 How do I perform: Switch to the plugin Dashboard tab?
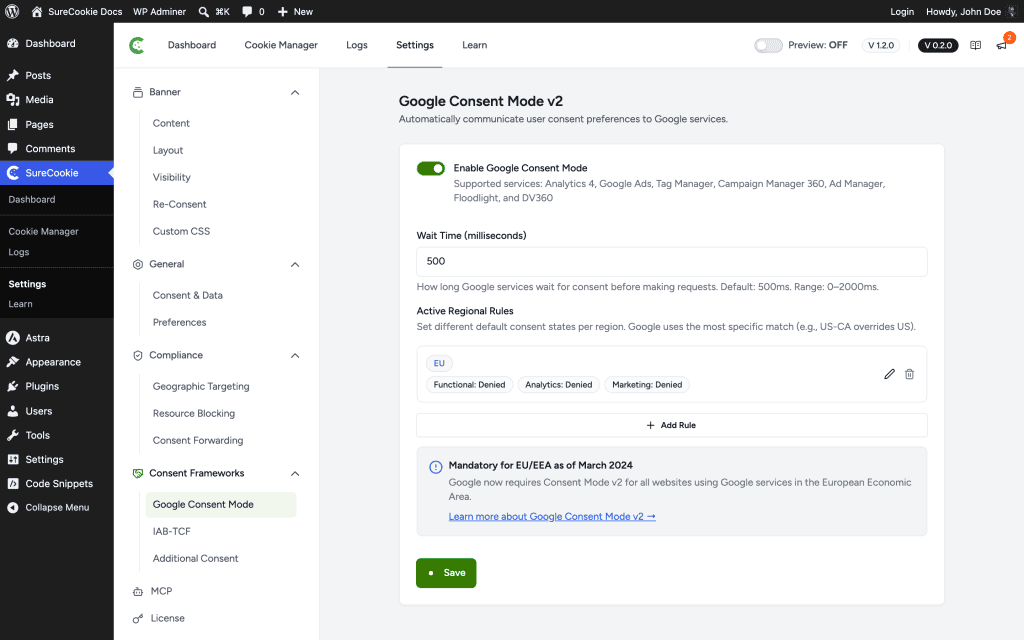[191, 45]
